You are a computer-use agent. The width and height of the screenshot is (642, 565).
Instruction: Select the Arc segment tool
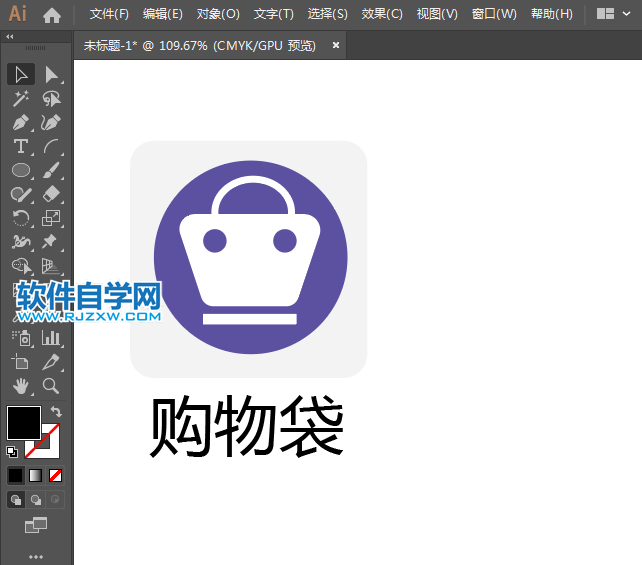click(x=51, y=147)
